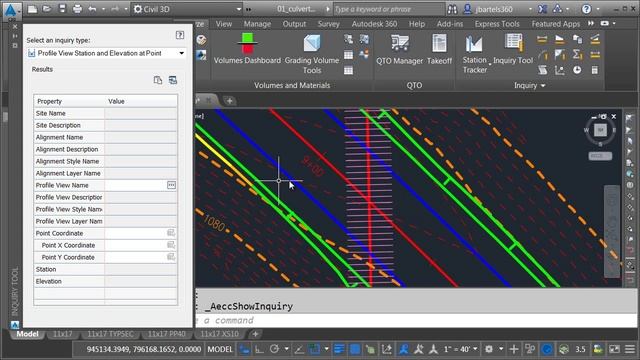Open the inquiry type dropdown list
The image size is (640, 360).
(106, 53)
